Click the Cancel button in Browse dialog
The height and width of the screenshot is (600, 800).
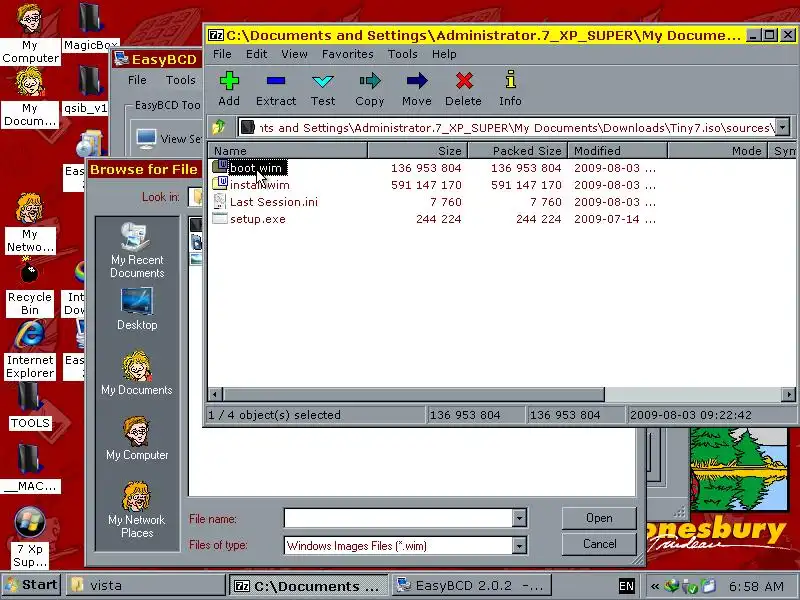(x=599, y=544)
